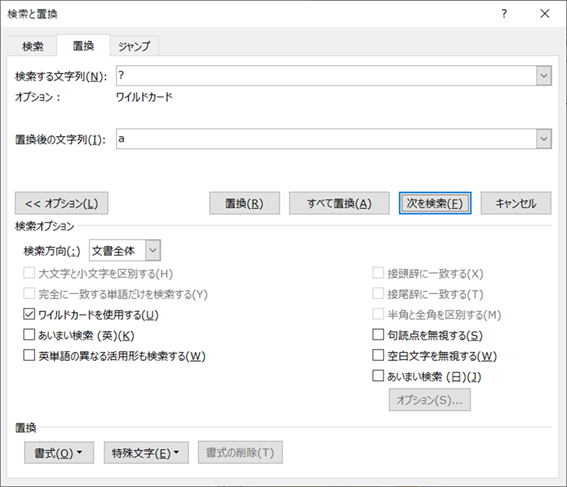Viewport: 567px width, 487px height.
Task: Open the 特殊文字(E) dropdown button
Action: pyautogui.click(x=146, y=453)
